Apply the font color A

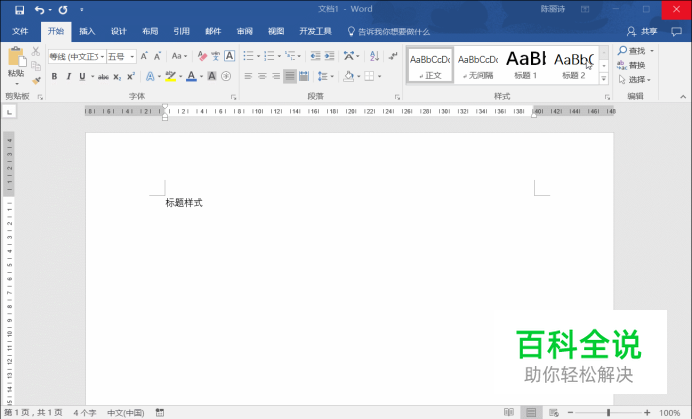pos(191,76)
